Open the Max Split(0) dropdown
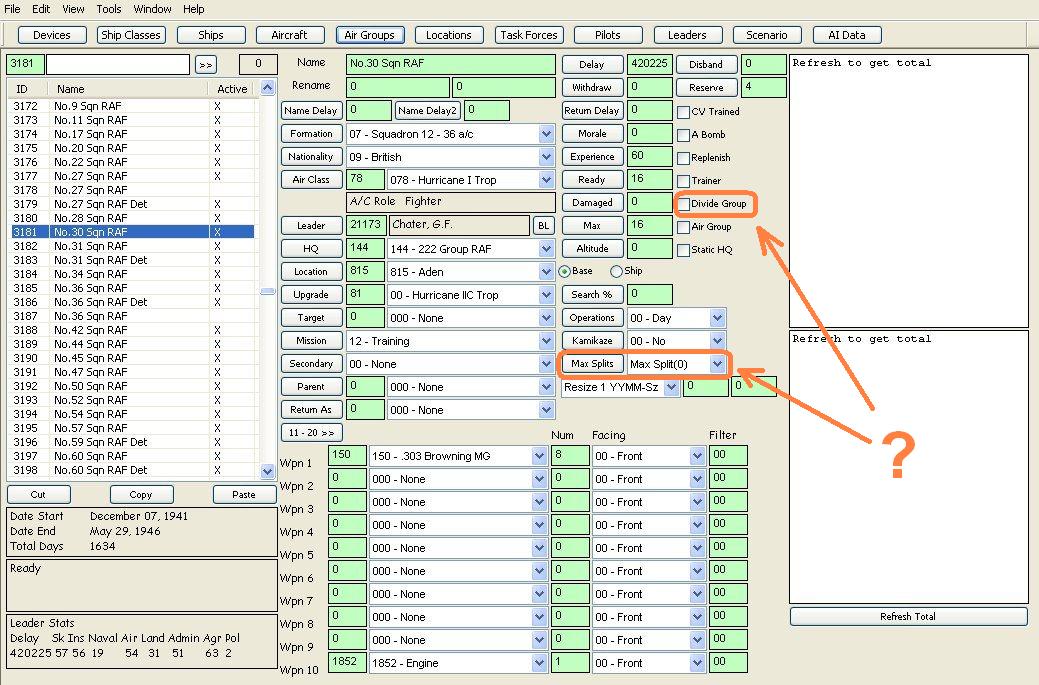 coord(717,364)
